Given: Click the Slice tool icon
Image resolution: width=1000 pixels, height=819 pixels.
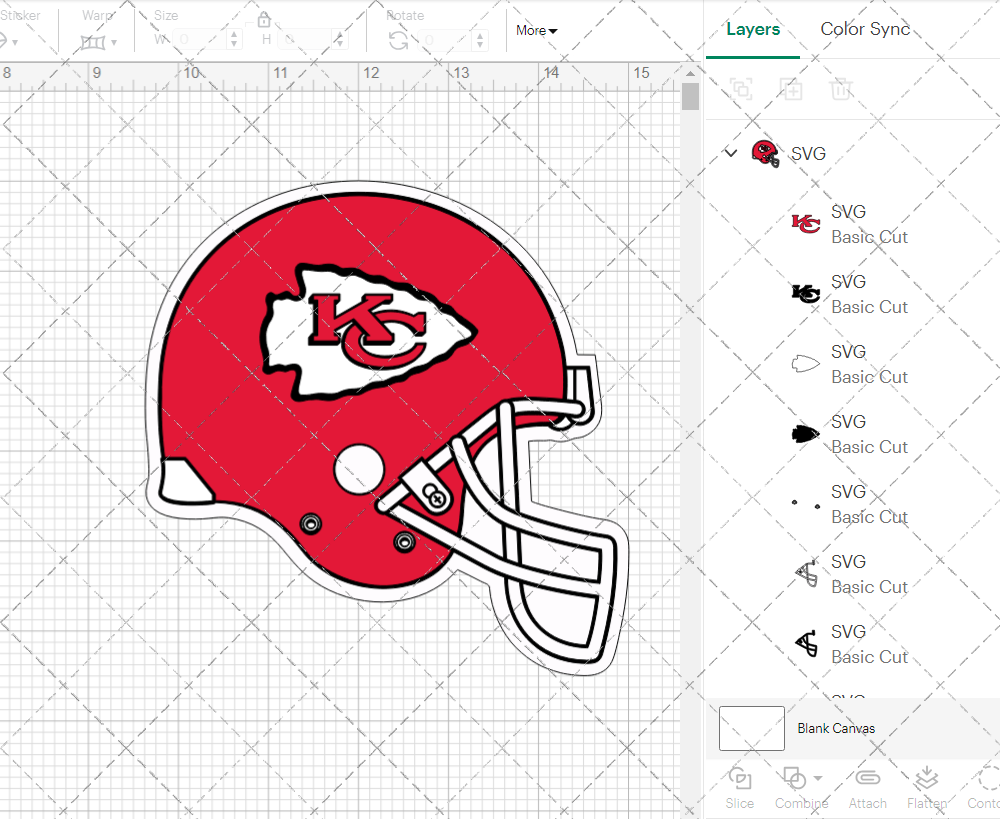Looking at the screenshot, I should 740,779.
